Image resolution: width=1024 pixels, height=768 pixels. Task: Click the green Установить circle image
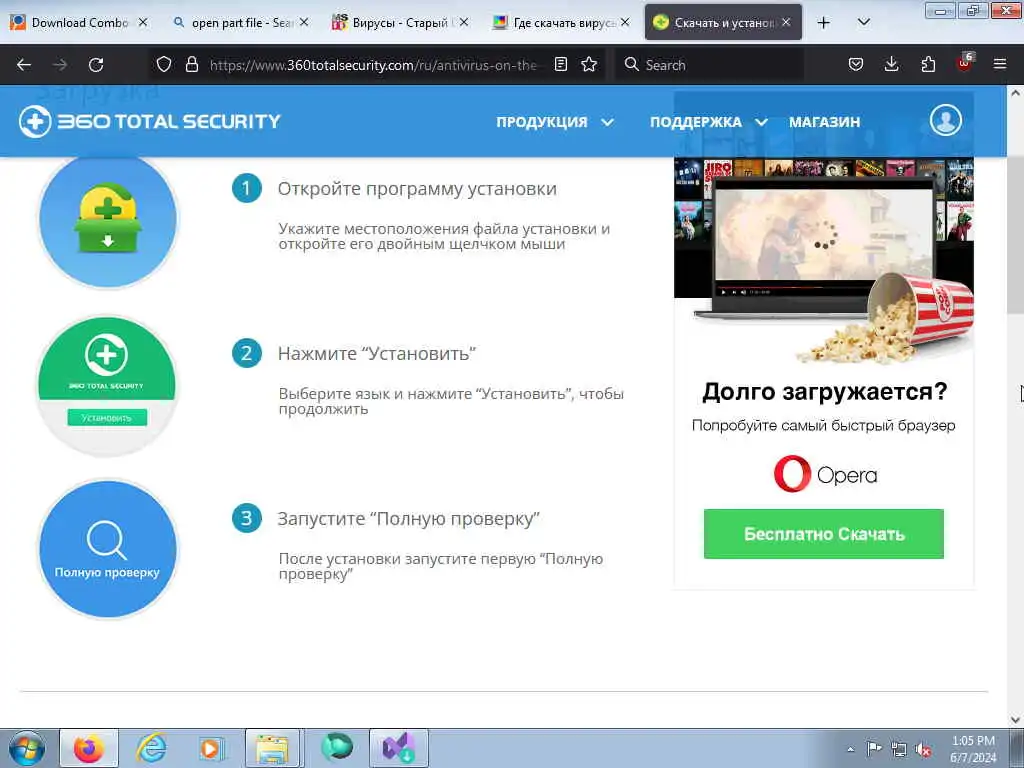[x=107, y=385]
